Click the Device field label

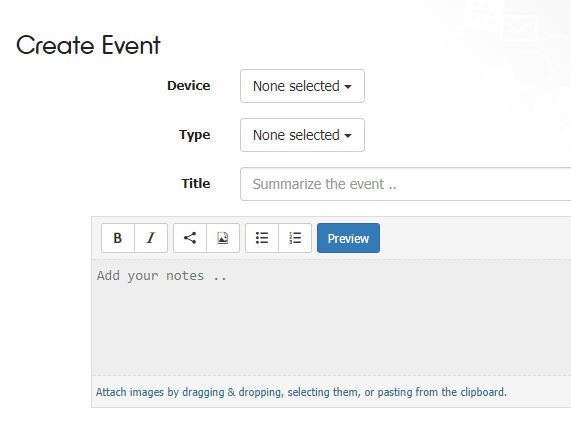click(189, 86)
